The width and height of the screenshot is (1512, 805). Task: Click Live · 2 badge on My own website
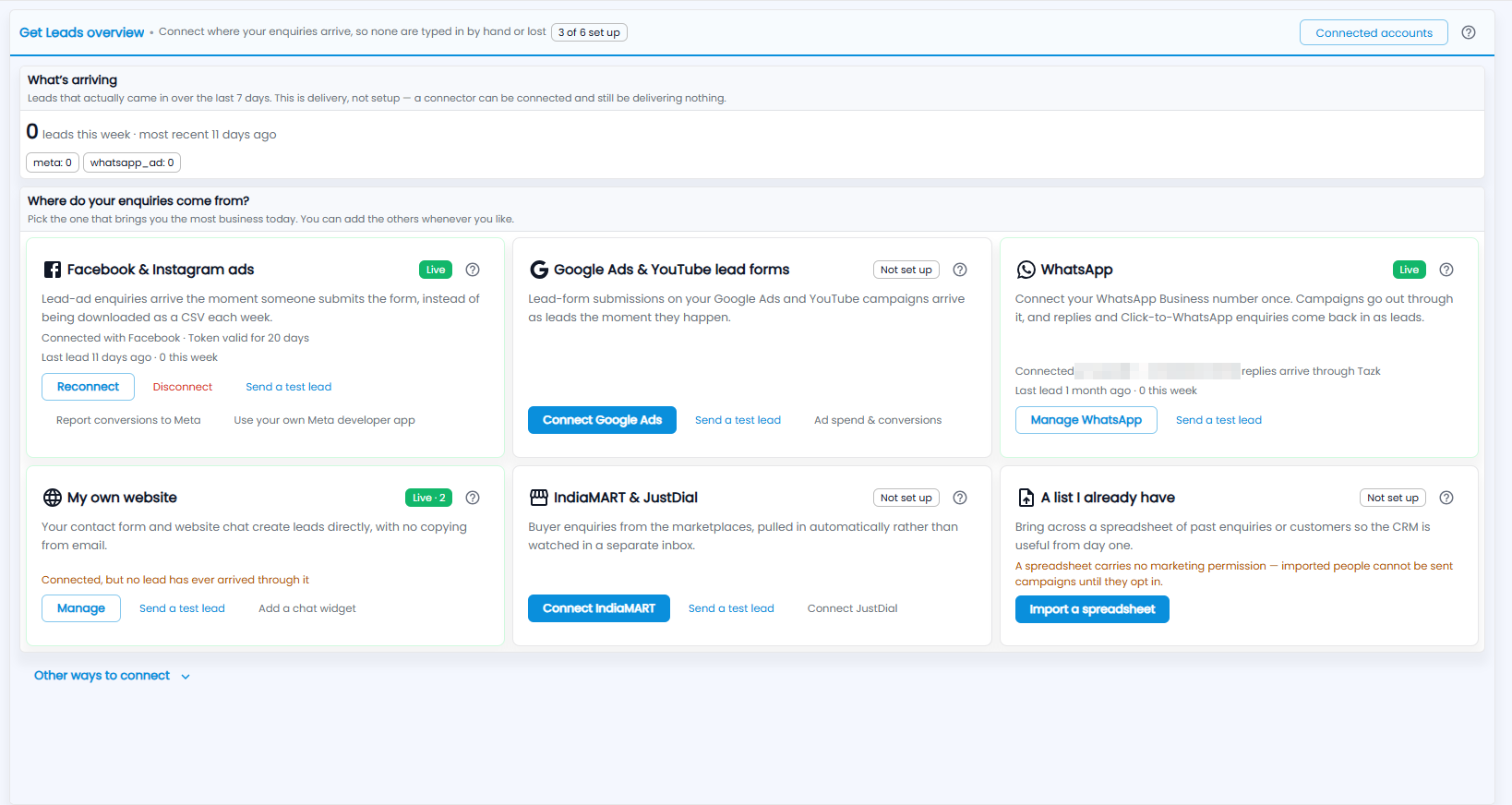[428, 498]
